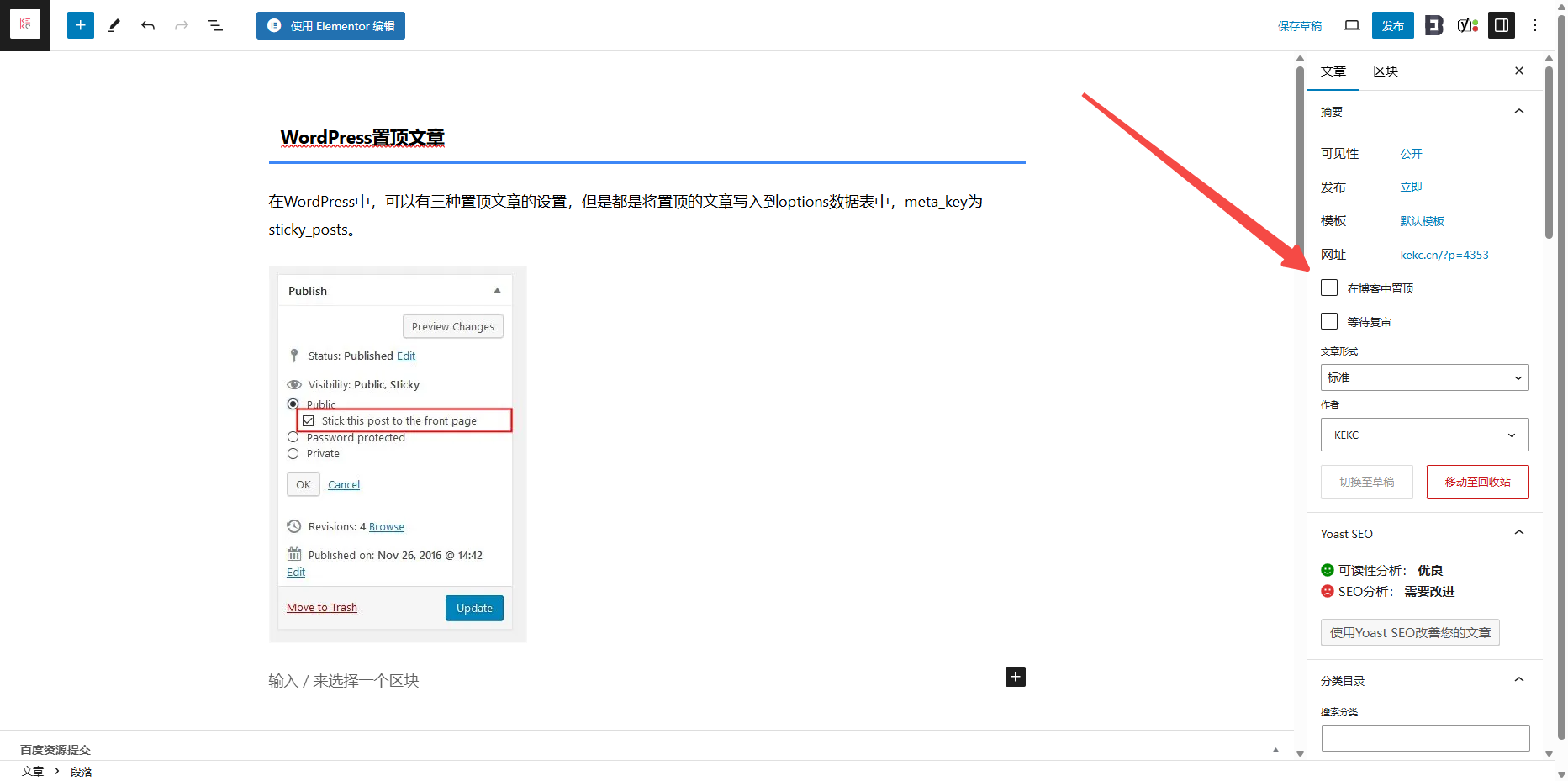Select the 文章 tab in the sidebar
Screen dimensions: 1568x781
coord(1333,71)
